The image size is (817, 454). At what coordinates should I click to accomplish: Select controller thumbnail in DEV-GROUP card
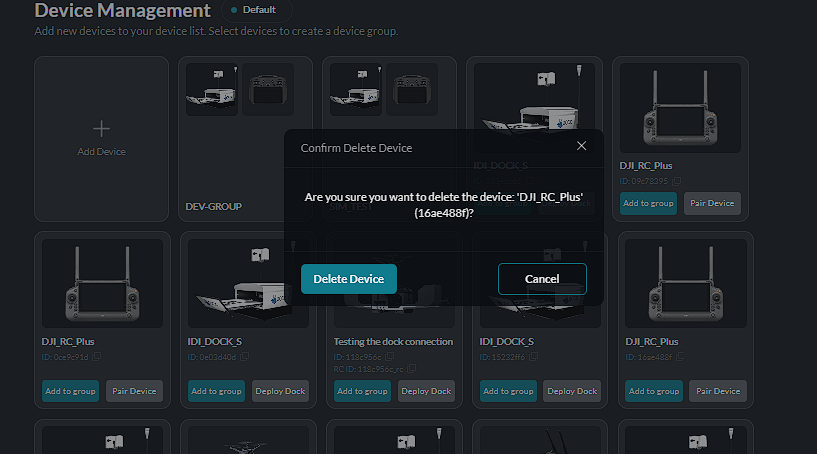(x=268, y=89)
